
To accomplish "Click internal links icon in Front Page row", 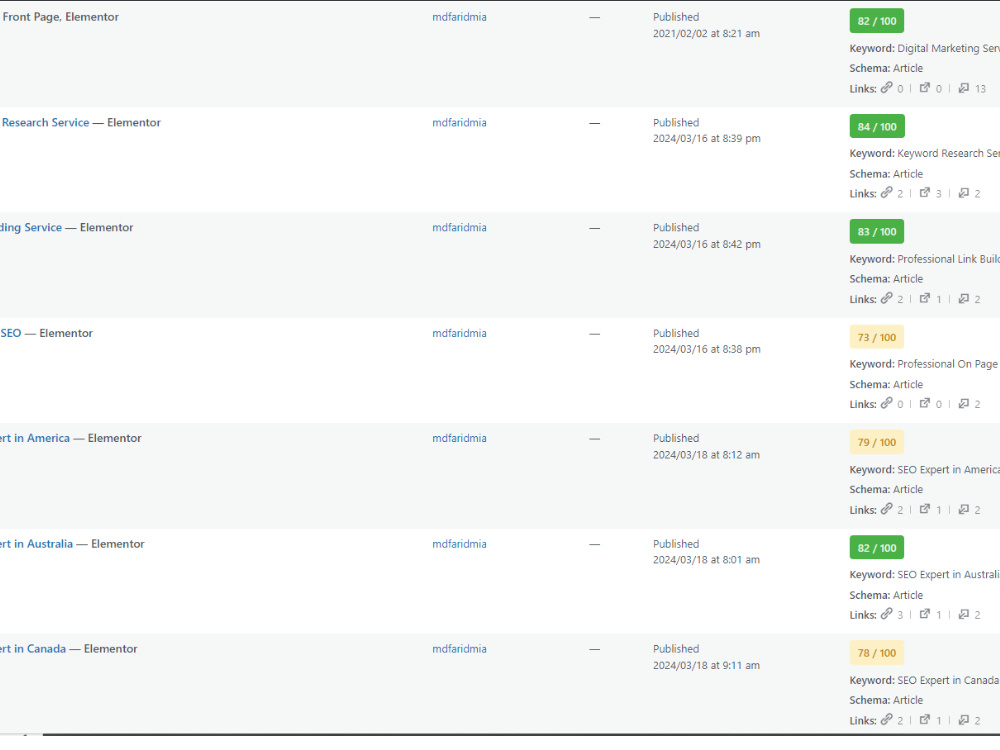I will (886, 88).
